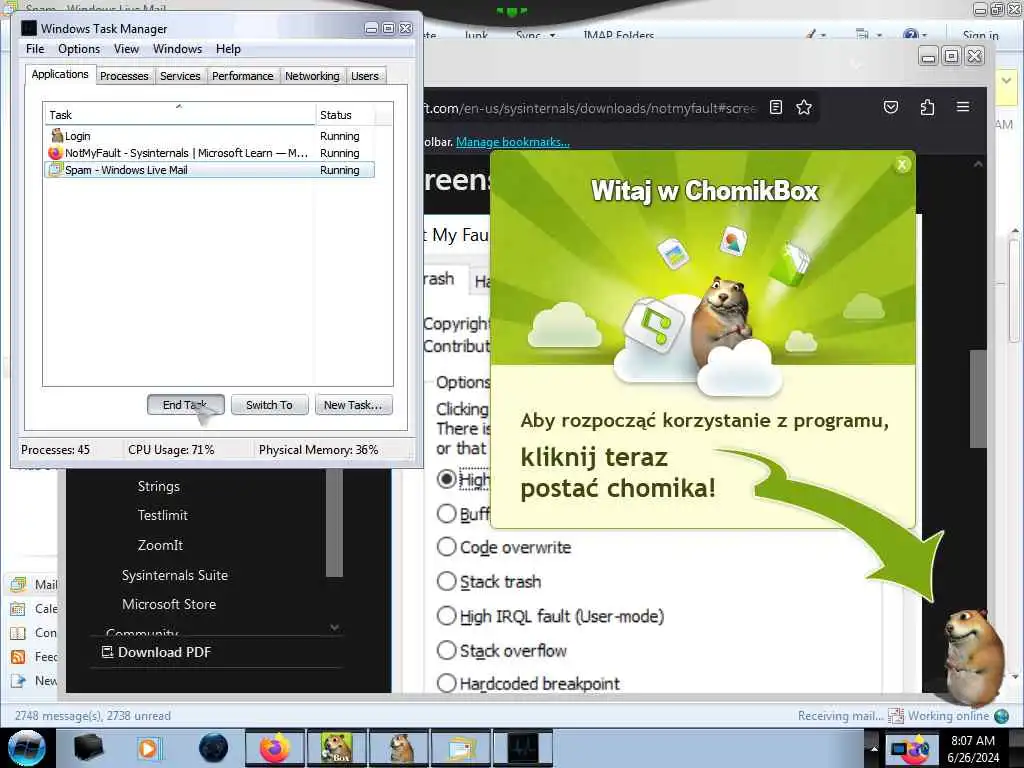The width and height of the screenshot is (1024, 768).
Task: Open the Pocket save icon in Firefox
Action: (891, 107)
